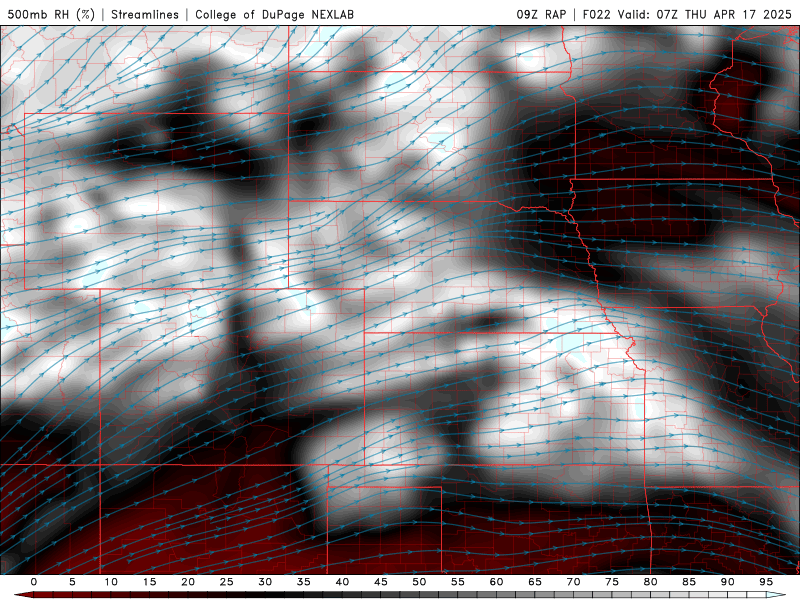Click the "75" value on the color scale
This screenshot has width=800, height=600.
pyautogui.click(x=612, y=582)
